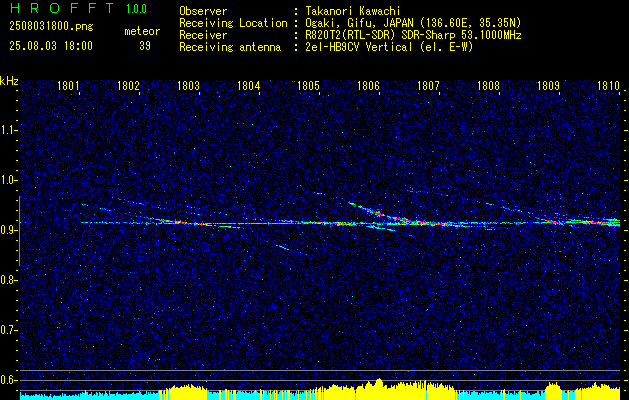Screen dimensions: 629x400
Task: Click the 1810 time axis label
Action: pyautogui.click(x=608, y=85)
